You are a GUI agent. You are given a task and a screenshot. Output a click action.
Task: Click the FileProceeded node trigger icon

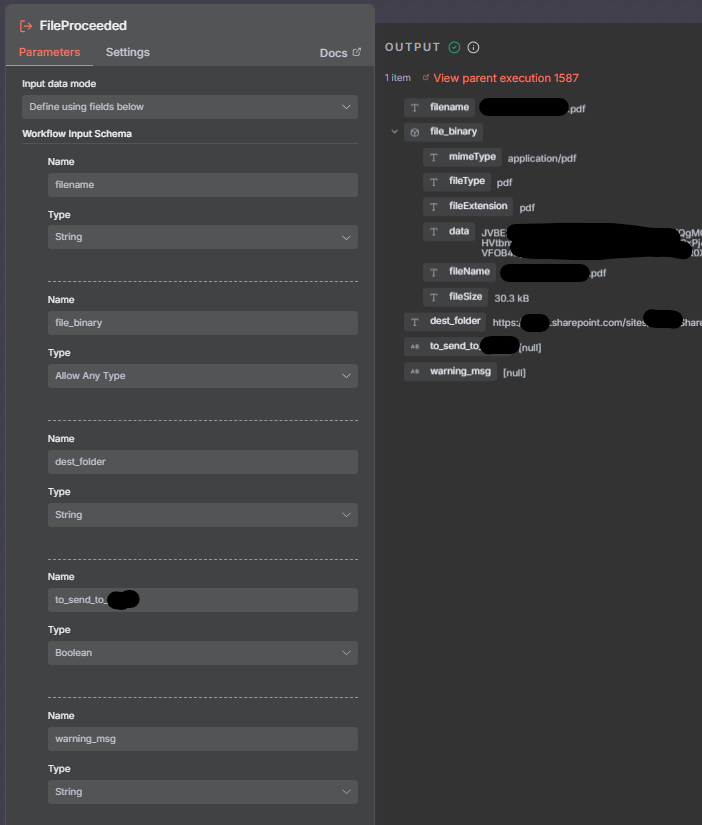pos(26,25)
